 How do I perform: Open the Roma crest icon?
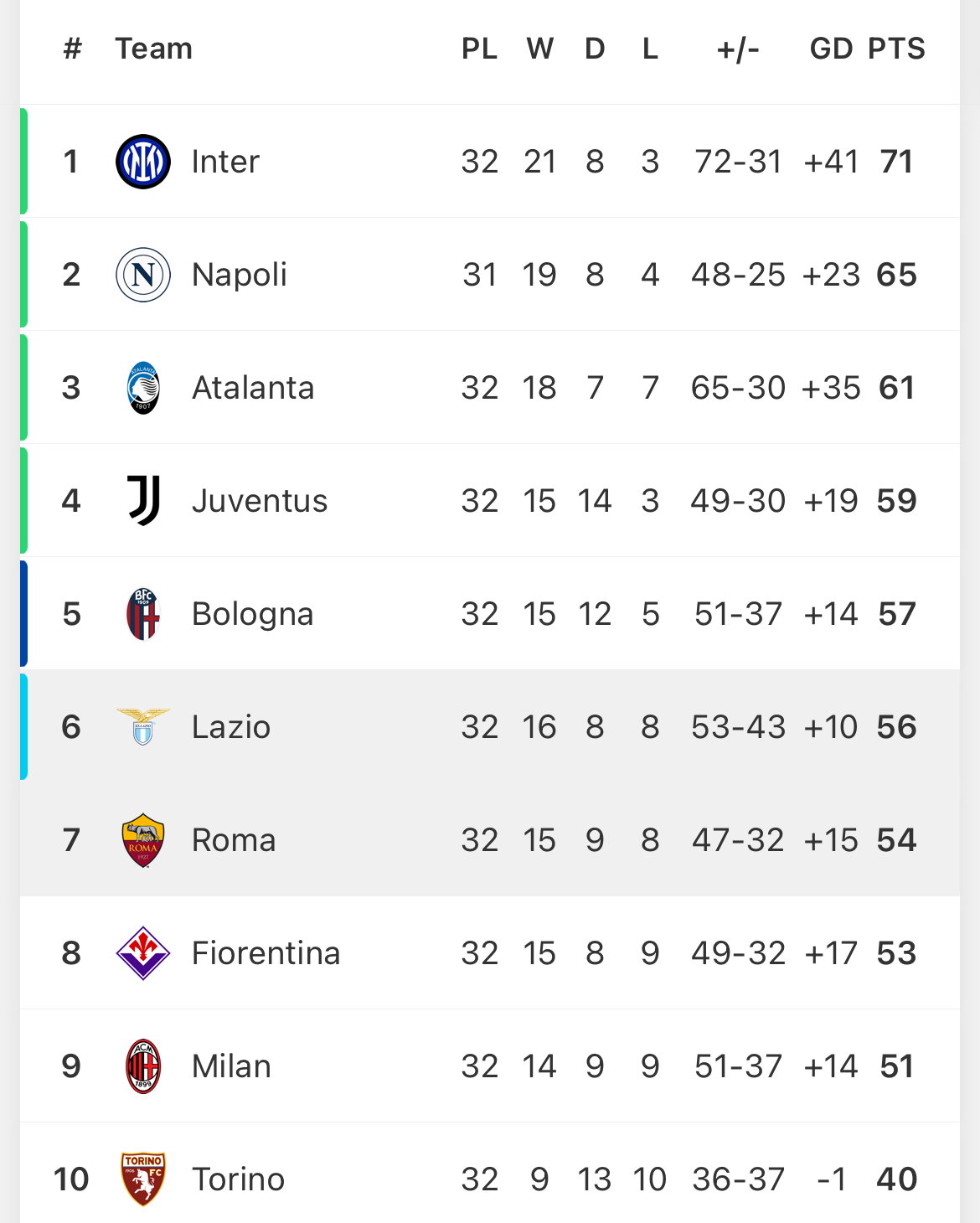tap(143, 840)
